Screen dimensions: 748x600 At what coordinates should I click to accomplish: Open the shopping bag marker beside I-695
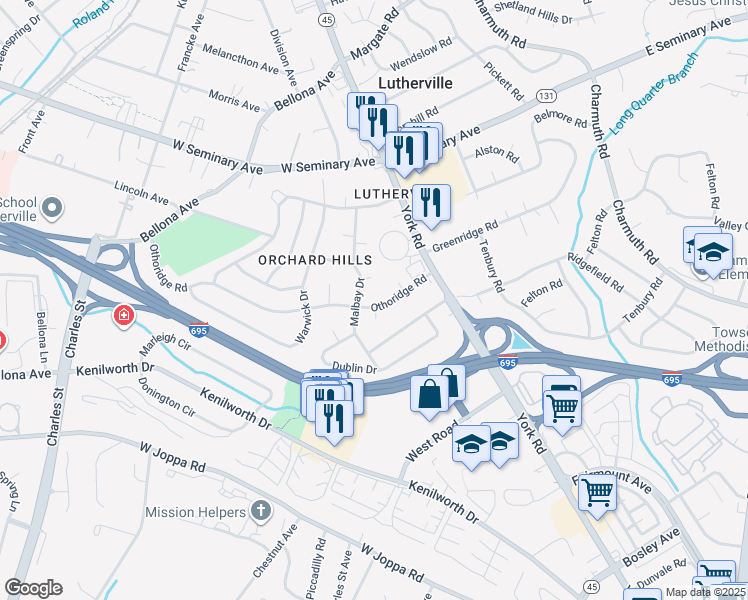pyautogui.click(x=430, y=396)
